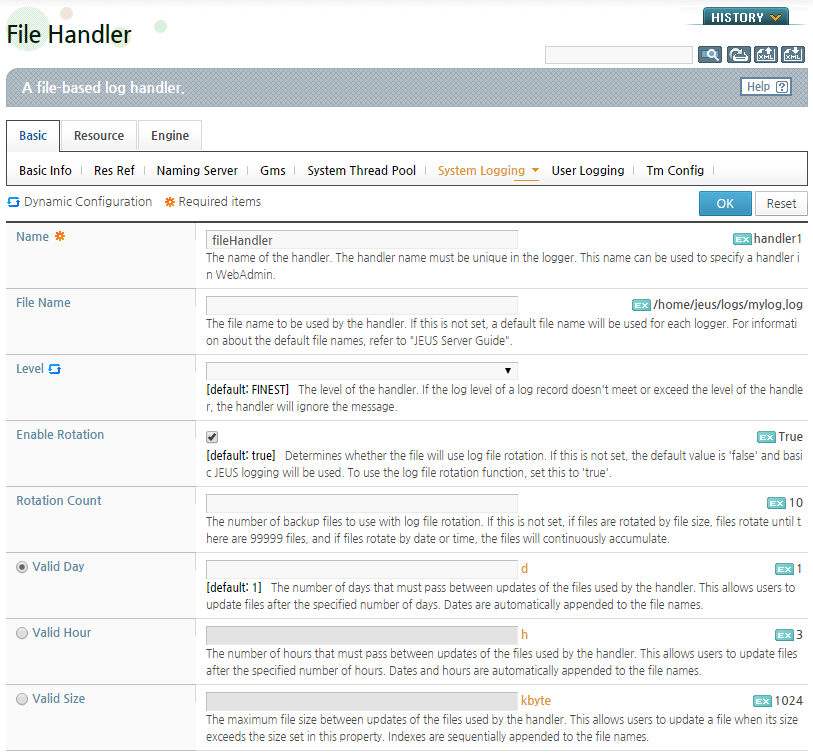Click the OK button
The image size is (813, 755).
click(x=725, y=203)
